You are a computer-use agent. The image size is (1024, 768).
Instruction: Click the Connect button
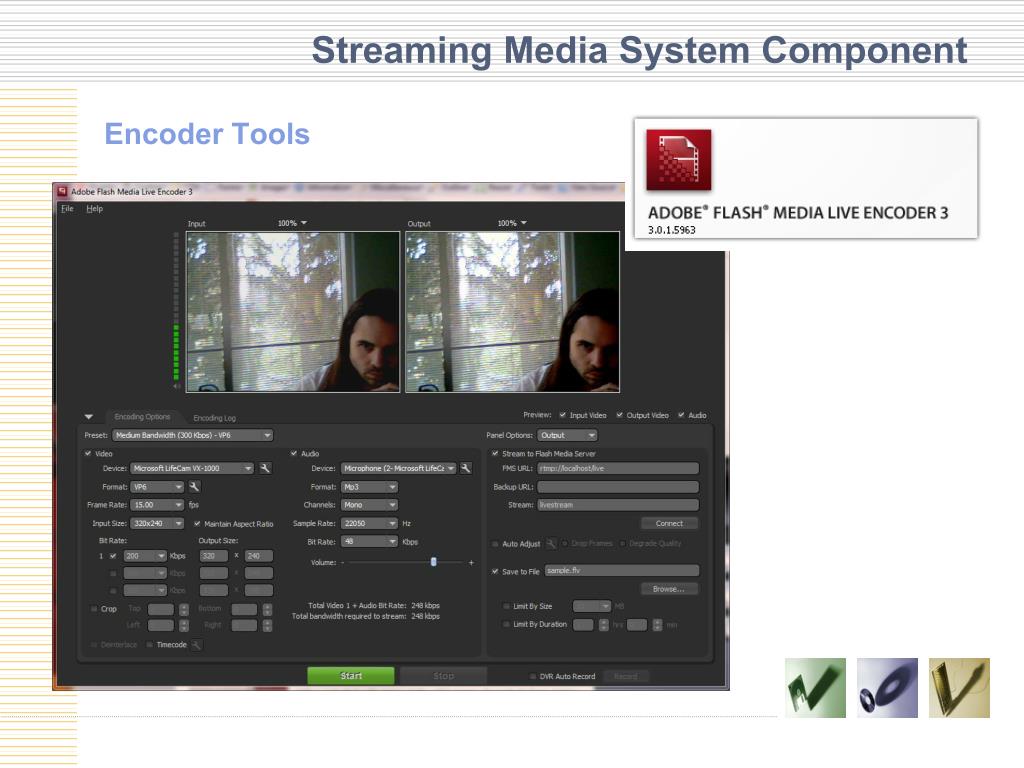pyautogui.click(x=669, y=524)
